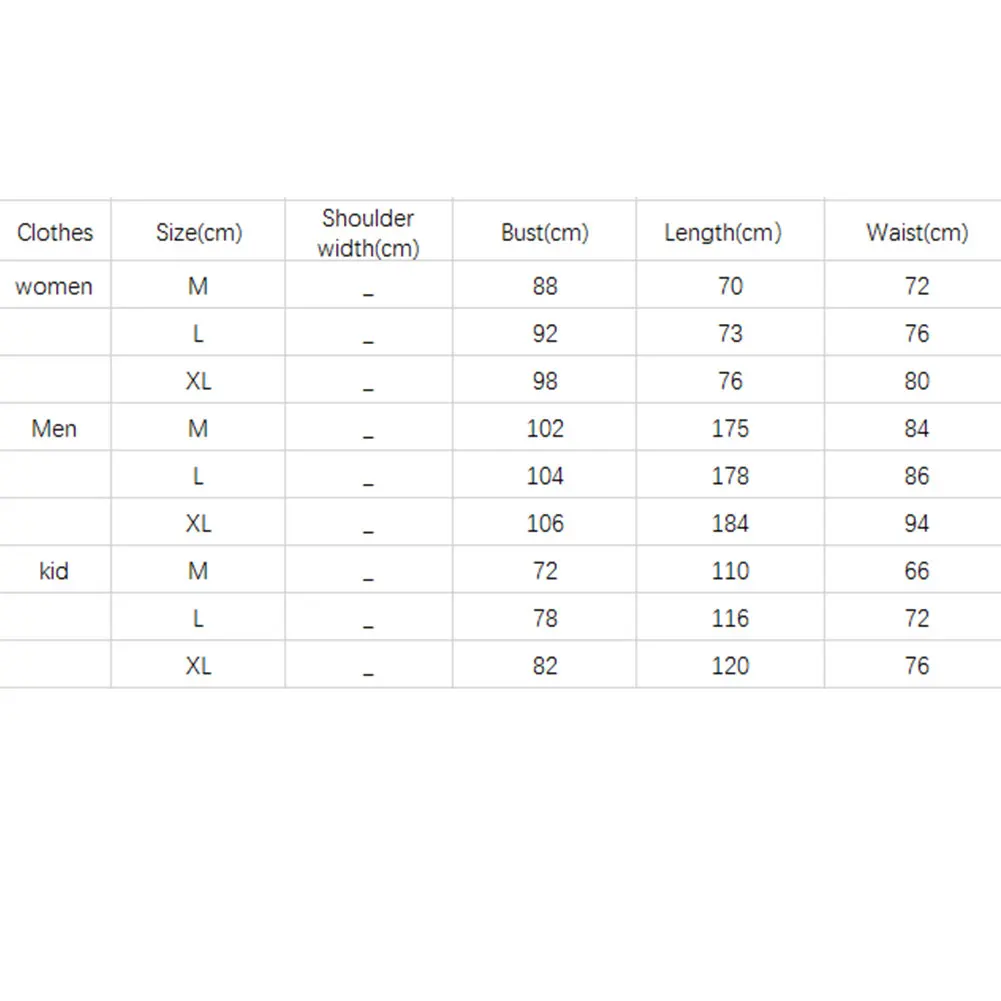The height and width of the screenshot is (1001, 1001).
Task: Click women's L length value 73
Action: pos(730,334)
